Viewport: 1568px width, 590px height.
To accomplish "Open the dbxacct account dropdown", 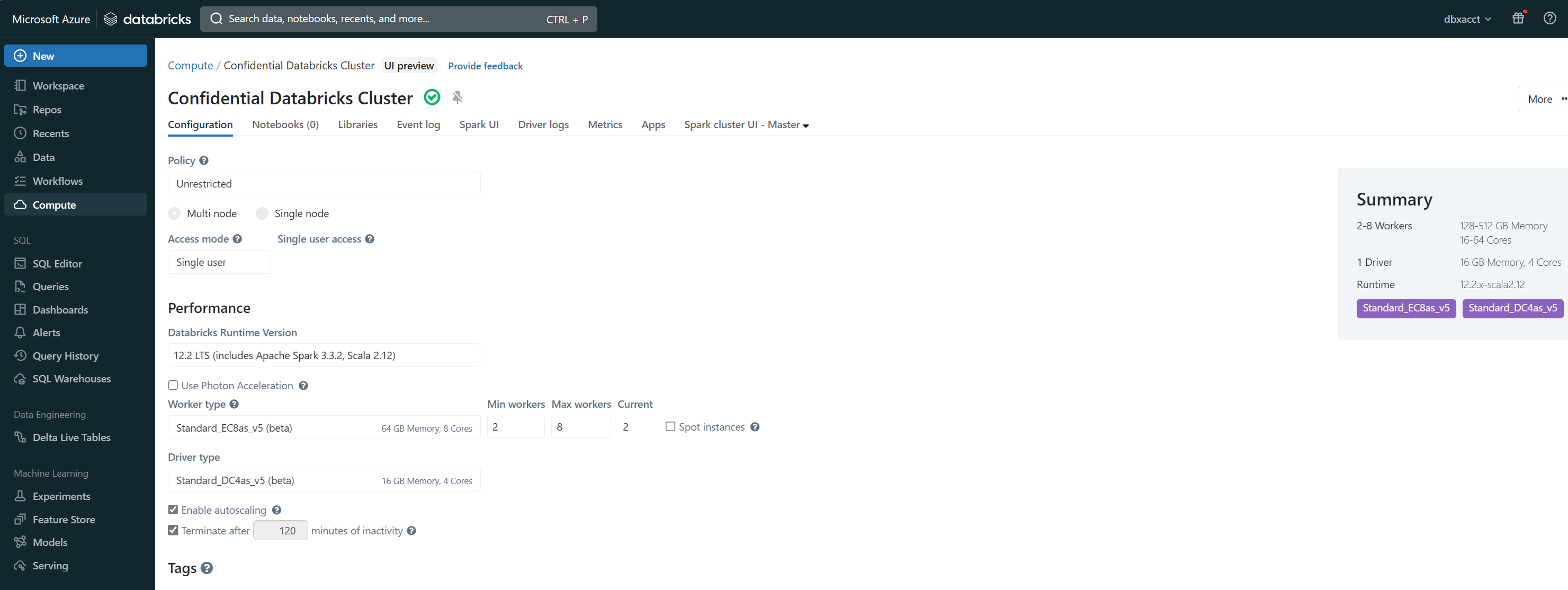I will [1467, 19].
